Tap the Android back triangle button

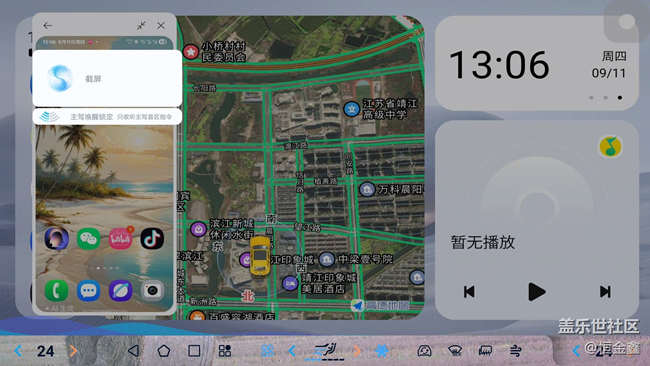click(x=133, y=351)
